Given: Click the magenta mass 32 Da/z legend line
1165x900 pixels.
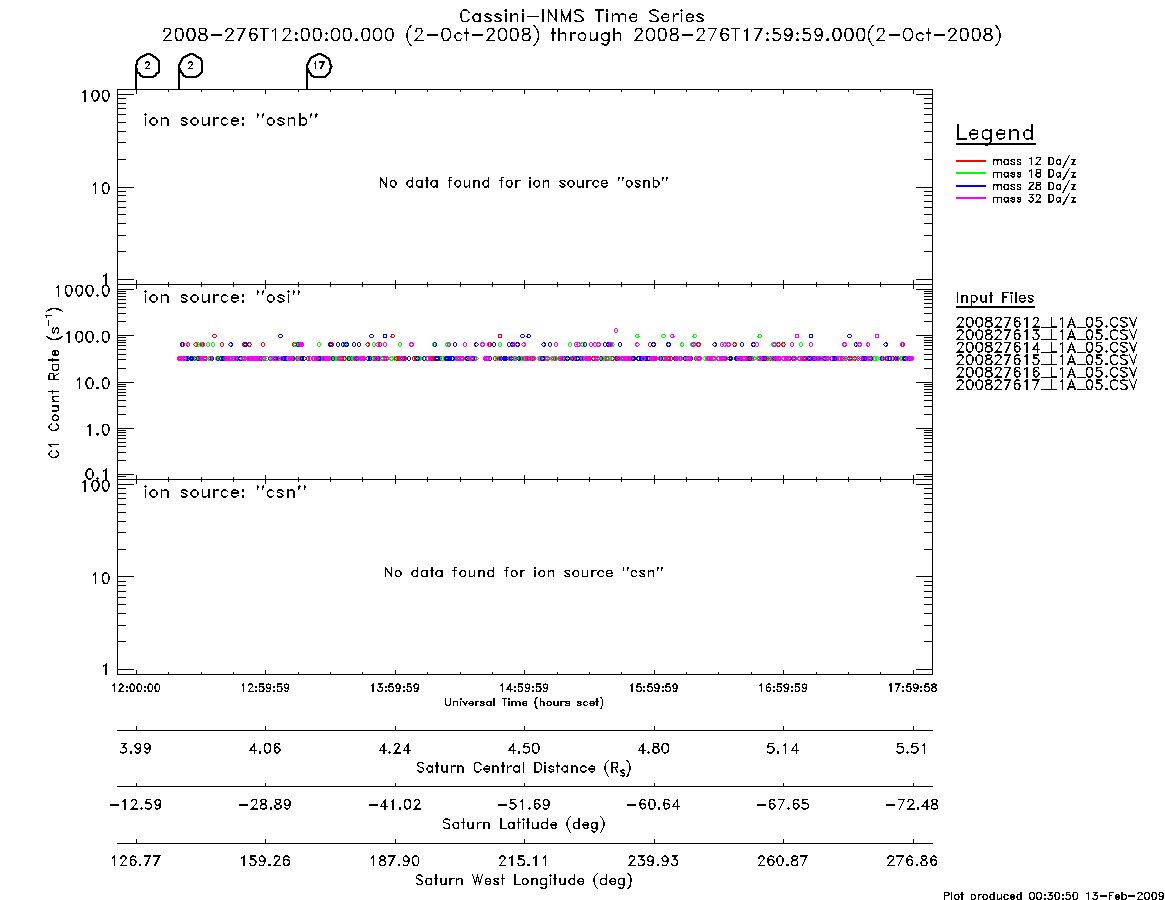Looking at the screenshot, I should point(970,198).
